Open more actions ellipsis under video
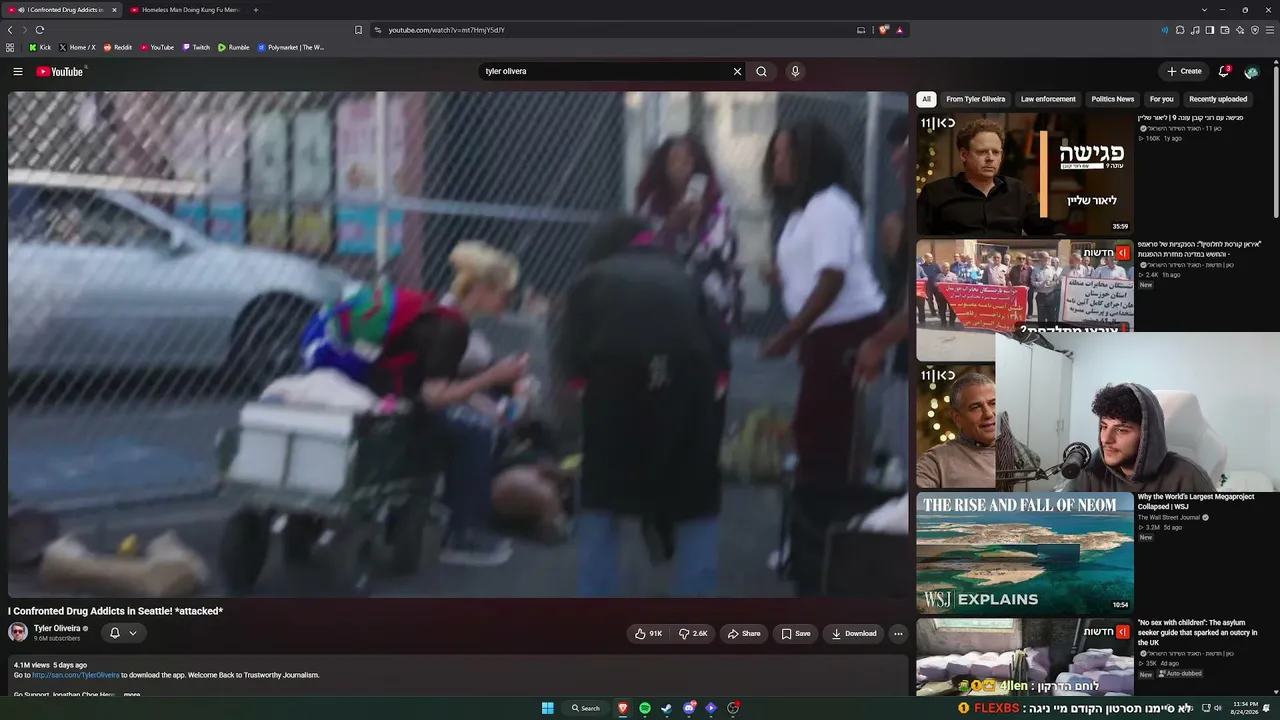This screenshot has height=720, width=1280. tap(898, 633)
